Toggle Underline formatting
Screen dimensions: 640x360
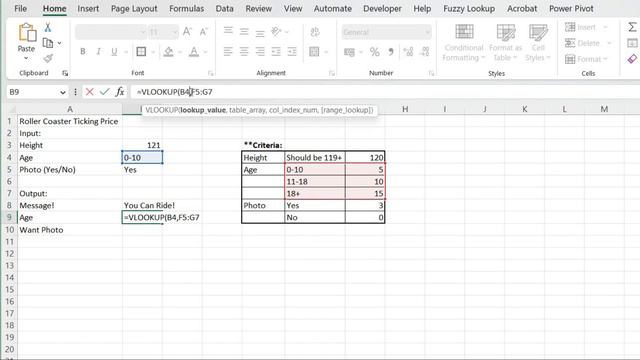point(114,51)
